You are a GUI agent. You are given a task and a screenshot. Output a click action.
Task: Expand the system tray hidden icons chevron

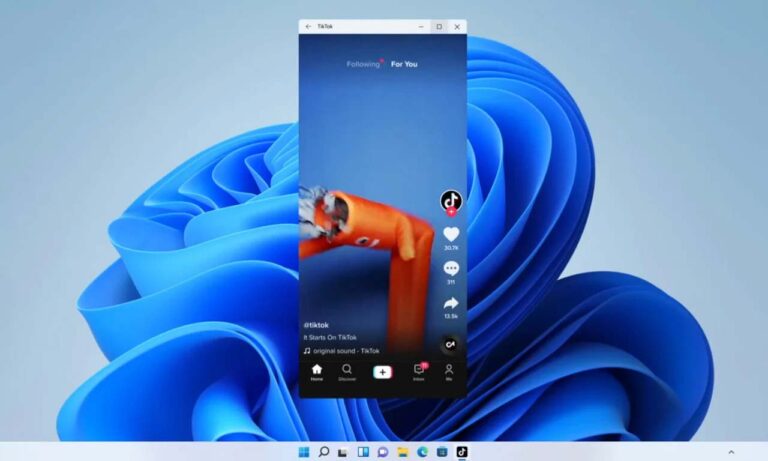point(731,452)
